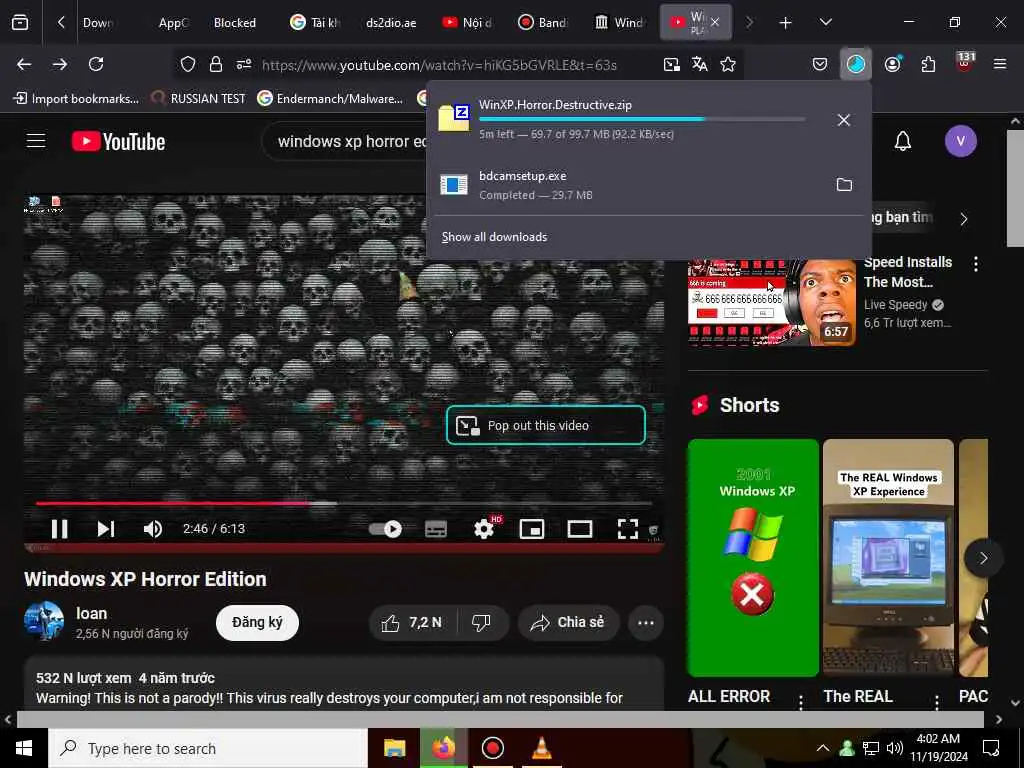Image resolution: width=1024 pixels, height=768 pixels.
Task: Dislike the video with thumbs down
Action: [x=482, y=622]
